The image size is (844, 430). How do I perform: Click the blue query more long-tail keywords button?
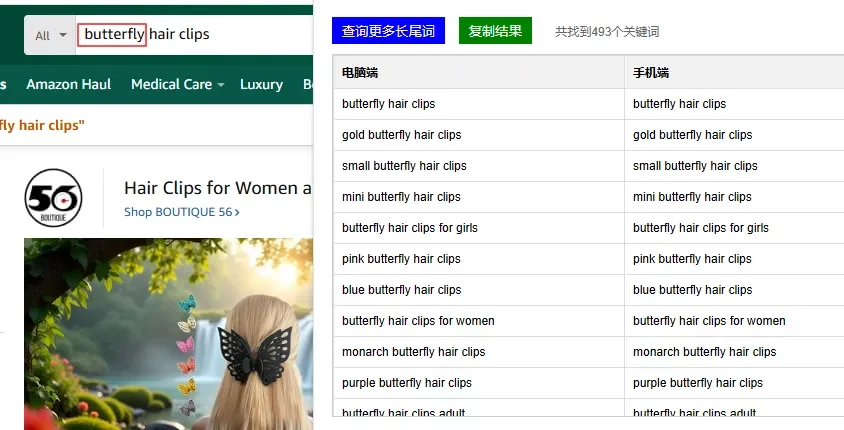[x=388, y=31]
